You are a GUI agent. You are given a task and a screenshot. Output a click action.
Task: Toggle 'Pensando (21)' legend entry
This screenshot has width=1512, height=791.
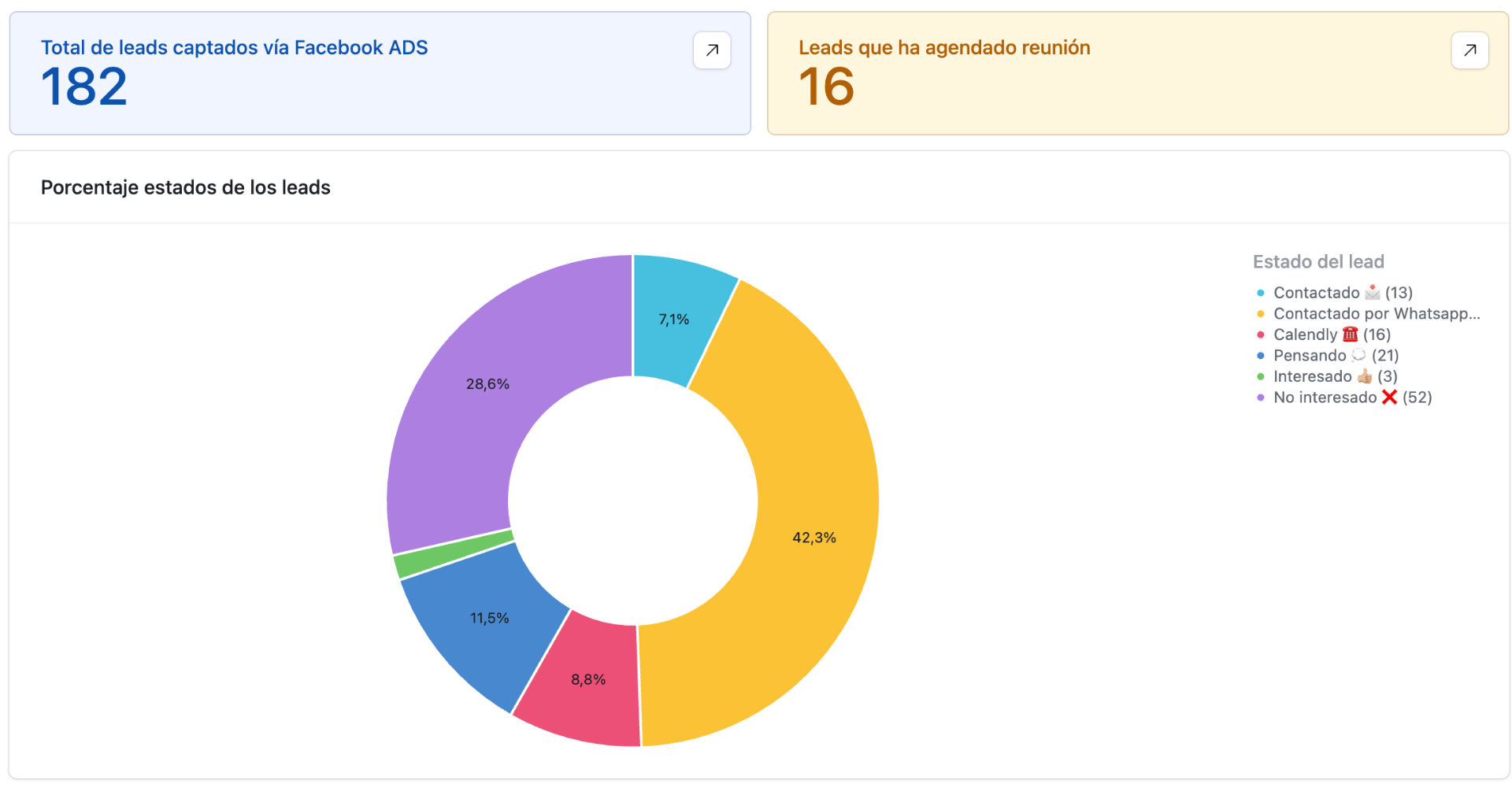tap(1328, 356)
